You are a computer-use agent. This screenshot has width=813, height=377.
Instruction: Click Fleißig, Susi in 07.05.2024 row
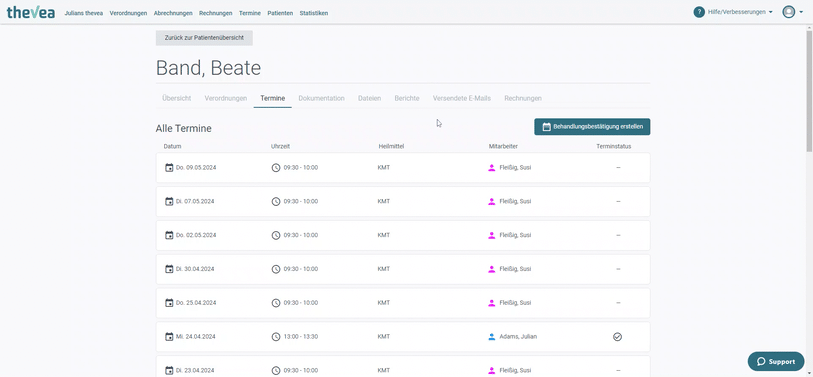tap(515, 201)
